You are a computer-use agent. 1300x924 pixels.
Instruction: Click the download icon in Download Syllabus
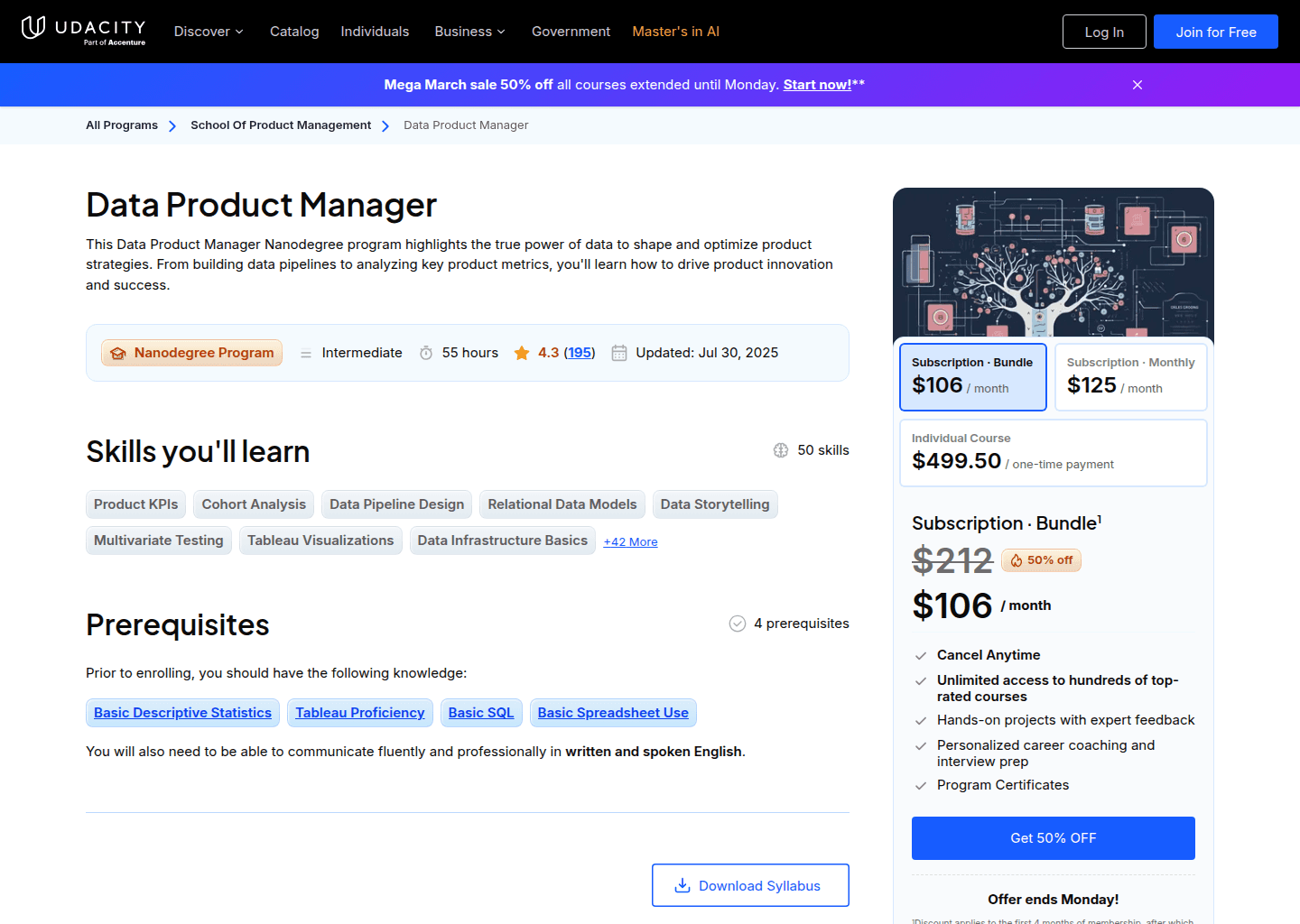pyautogui.click(x=682, y=885)
